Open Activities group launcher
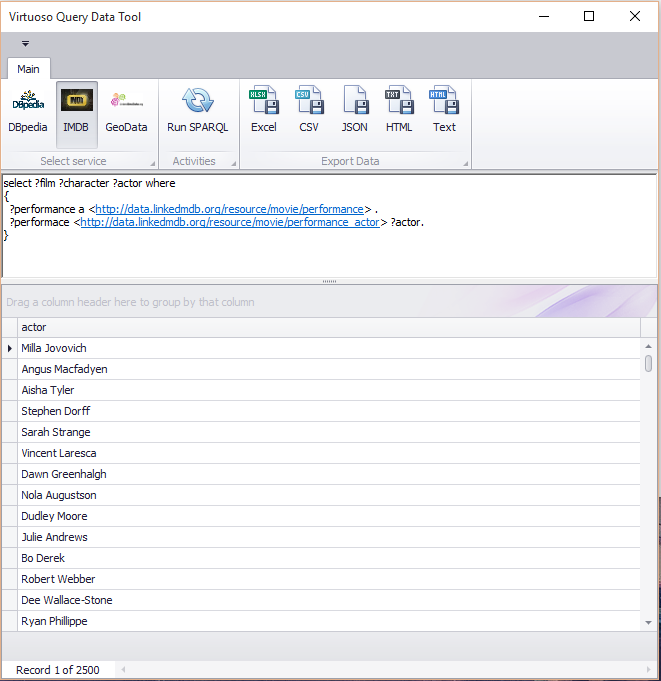Screen dimensions: 661x681 pyautogui.click(x=234, y=164)
